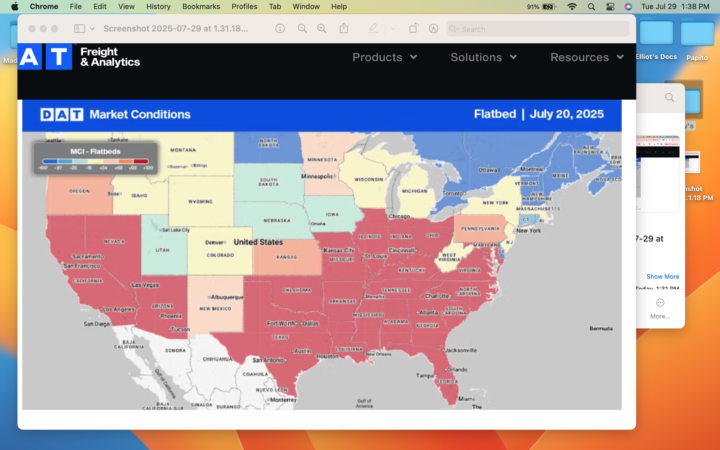Show the image inspector info icon
Viewport: 720px width, 450px height.
click(280, 28)
